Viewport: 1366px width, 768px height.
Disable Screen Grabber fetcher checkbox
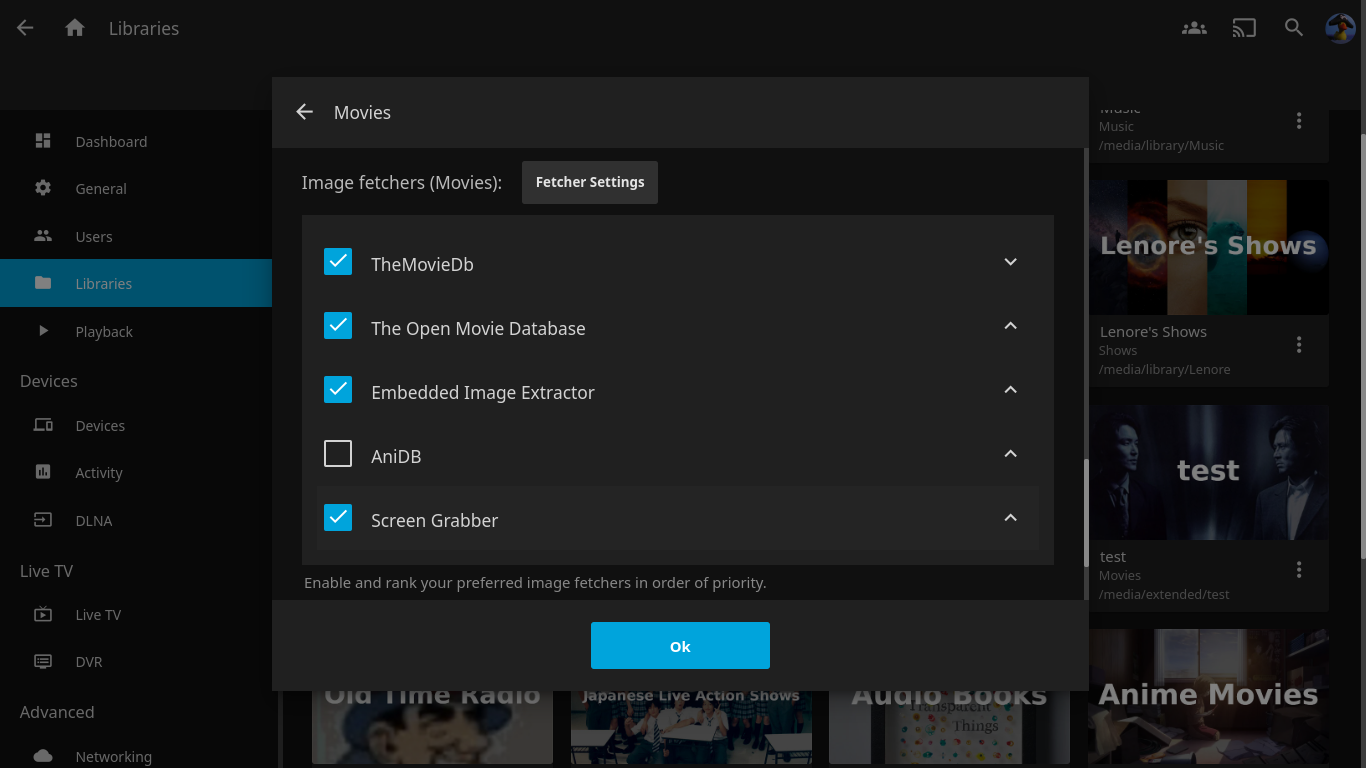(338, 518)
